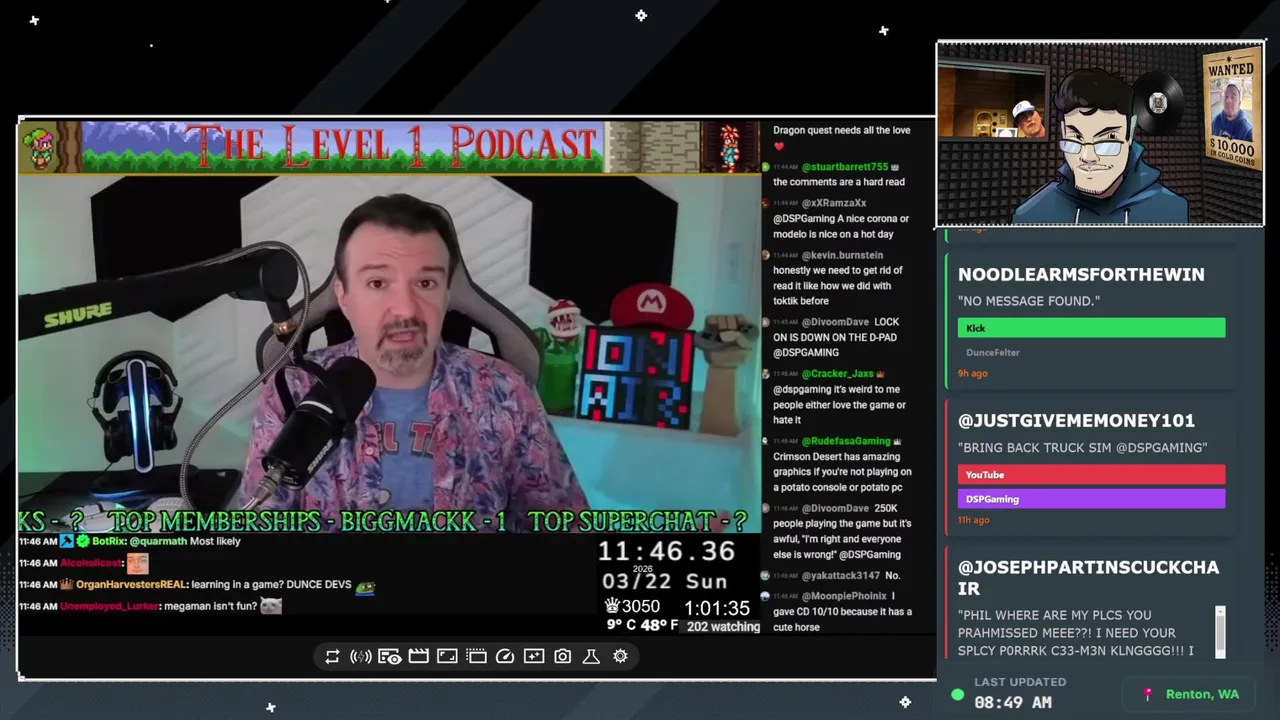Click the '11h ago' timestamp
Screen dimensions: 1280x720
(x=974, y=520)
